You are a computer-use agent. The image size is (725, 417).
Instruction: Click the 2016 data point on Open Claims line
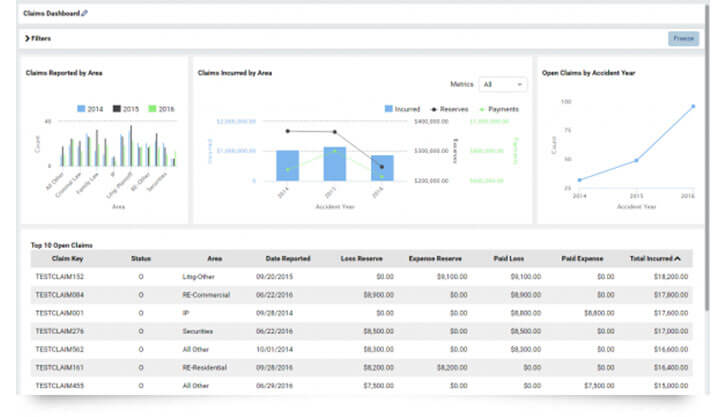tap(693, 106)
